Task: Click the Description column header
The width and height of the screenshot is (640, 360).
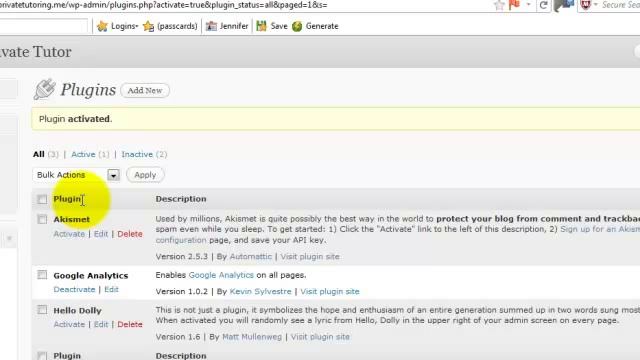Action: point(181,199)
